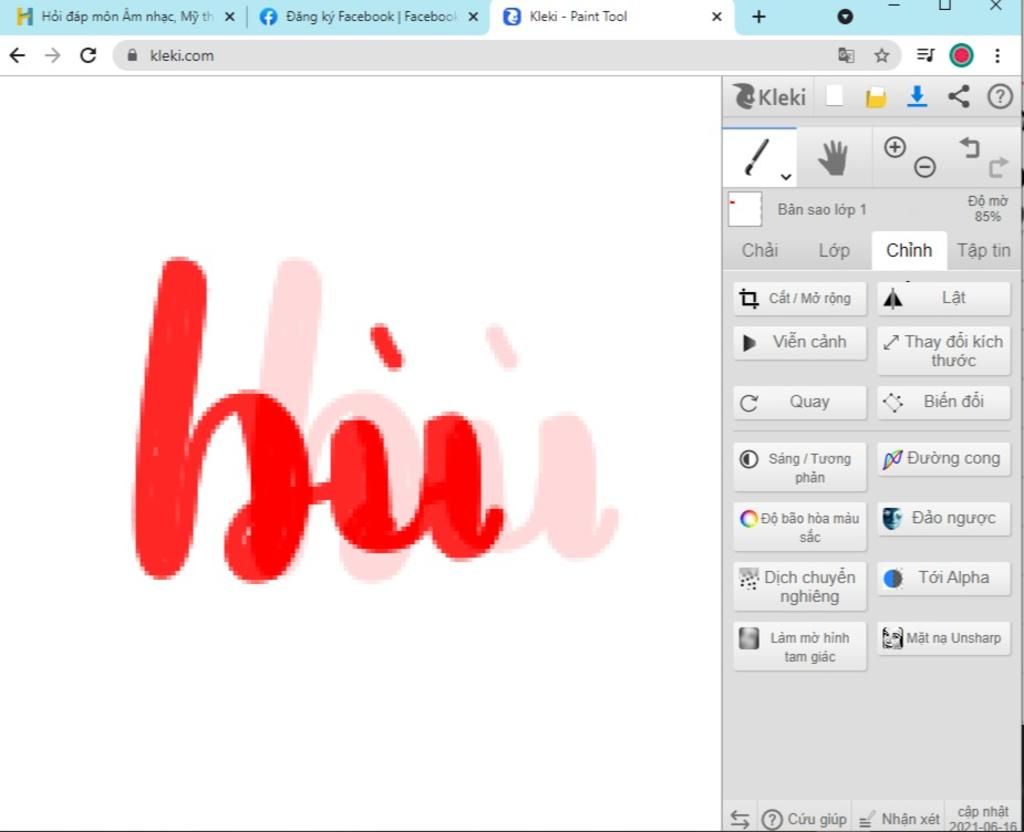Open an image file folder icon
The width and height of the screenshot is (1024, 832).
pyautogui.click(x=876, y=97)
